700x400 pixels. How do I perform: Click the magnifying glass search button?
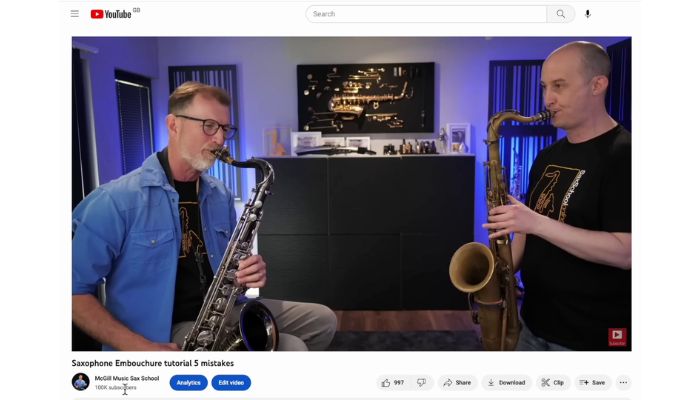click(561, 14)
